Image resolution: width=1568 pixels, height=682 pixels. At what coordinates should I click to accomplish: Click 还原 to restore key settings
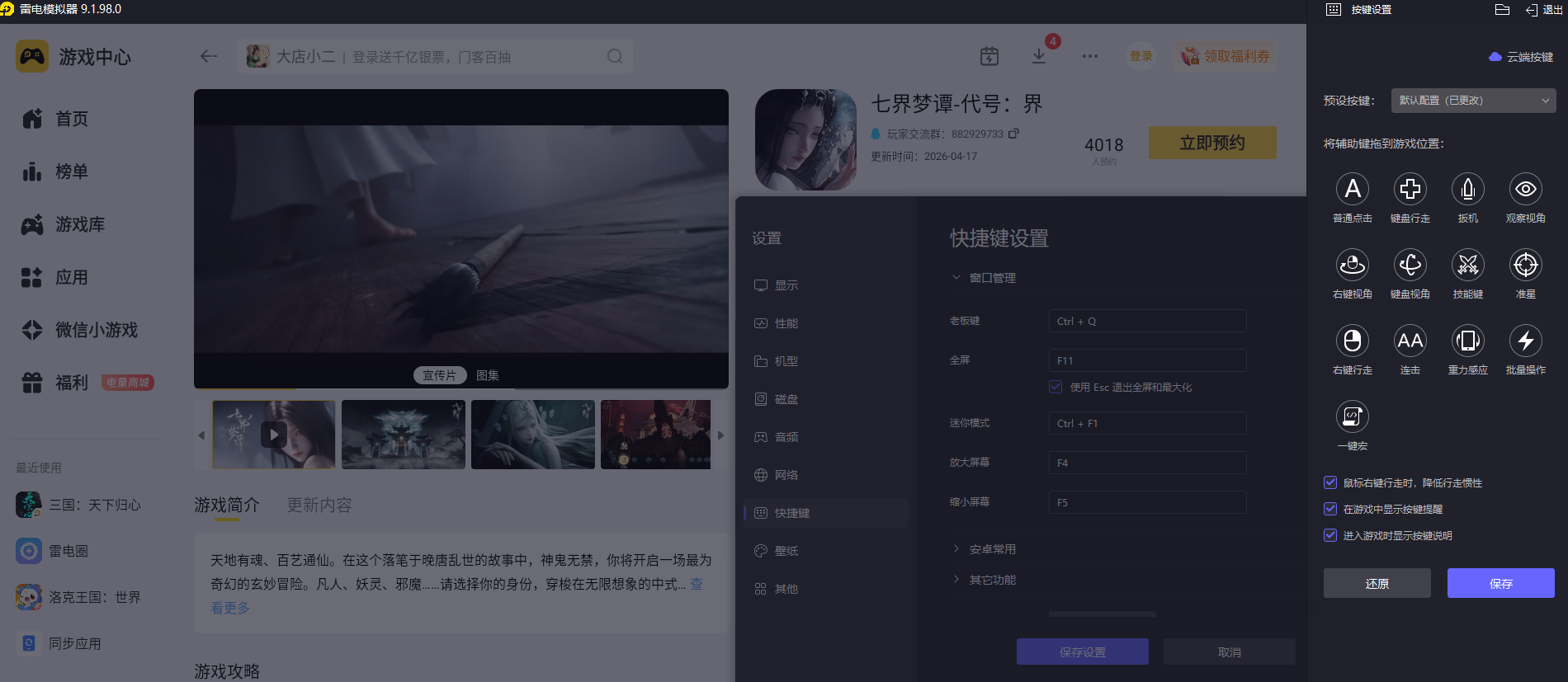(x=1377, y=583)
